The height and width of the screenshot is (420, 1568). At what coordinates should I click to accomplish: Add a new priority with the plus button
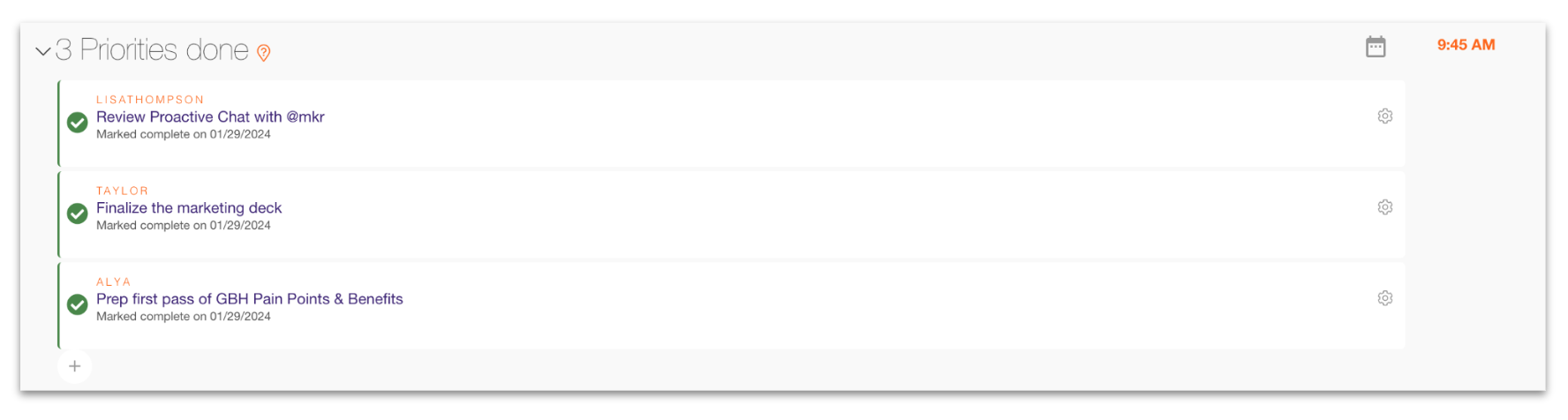75,366
